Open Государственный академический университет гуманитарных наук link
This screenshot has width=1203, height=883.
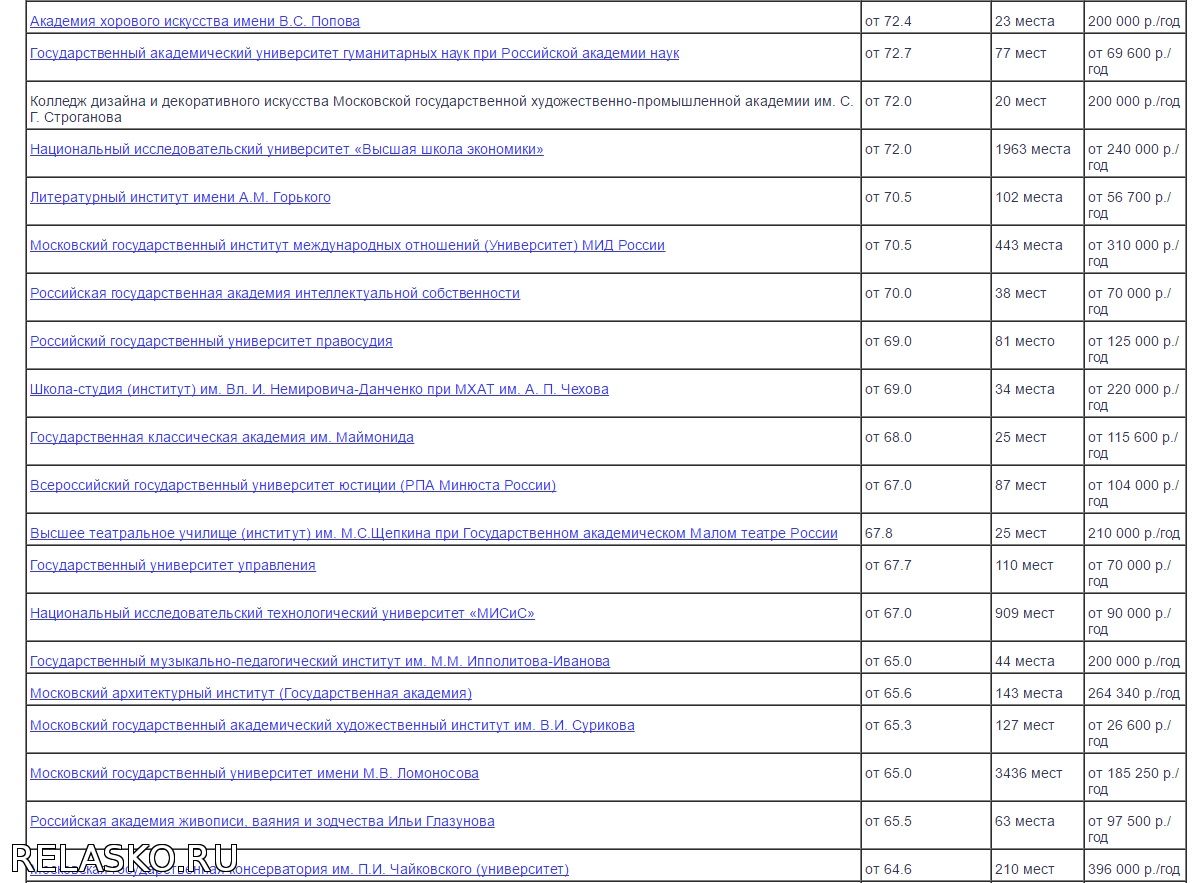click(x=354, y=53)
